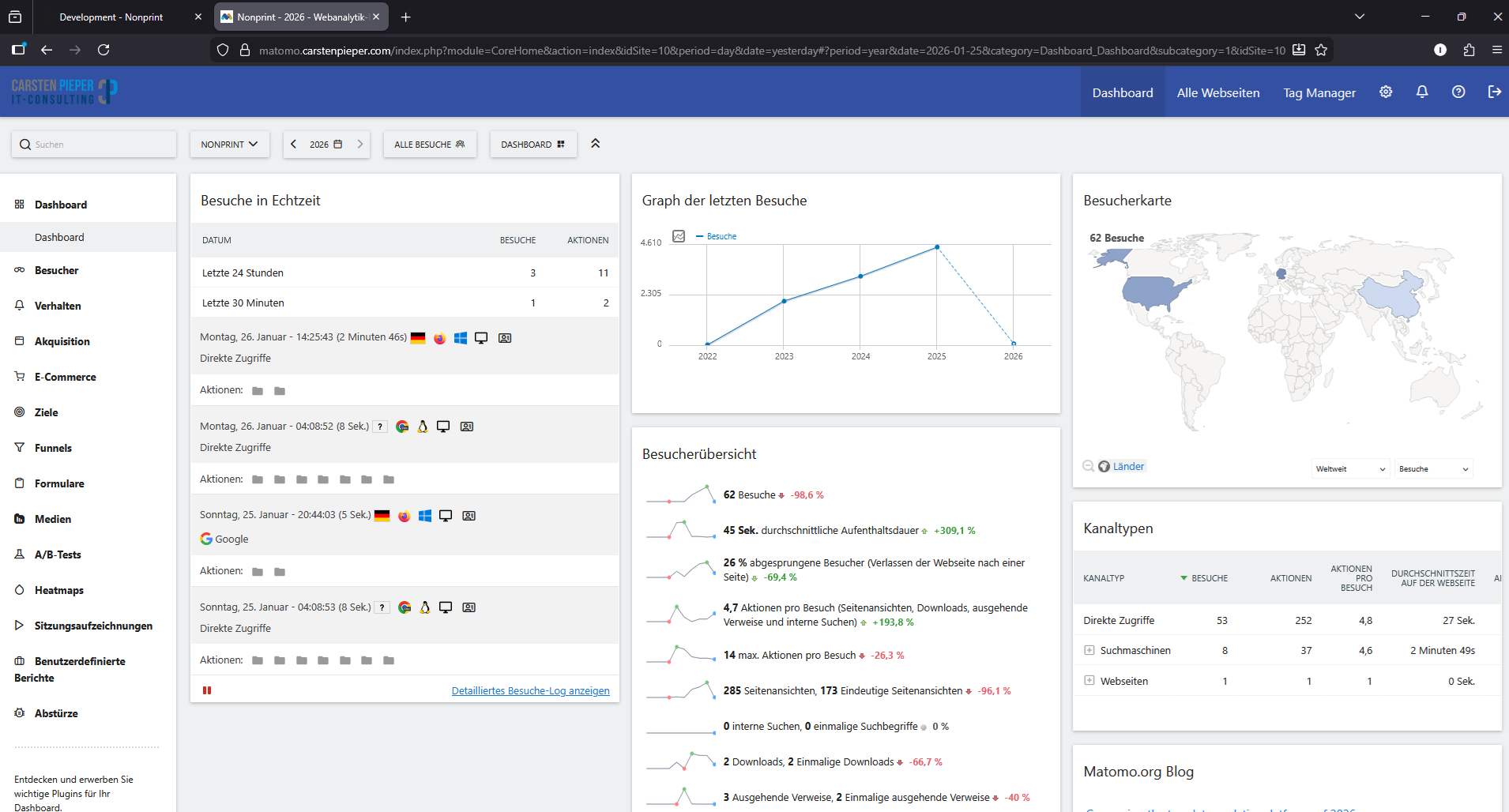Click the sign out icon

point(1494,92)
